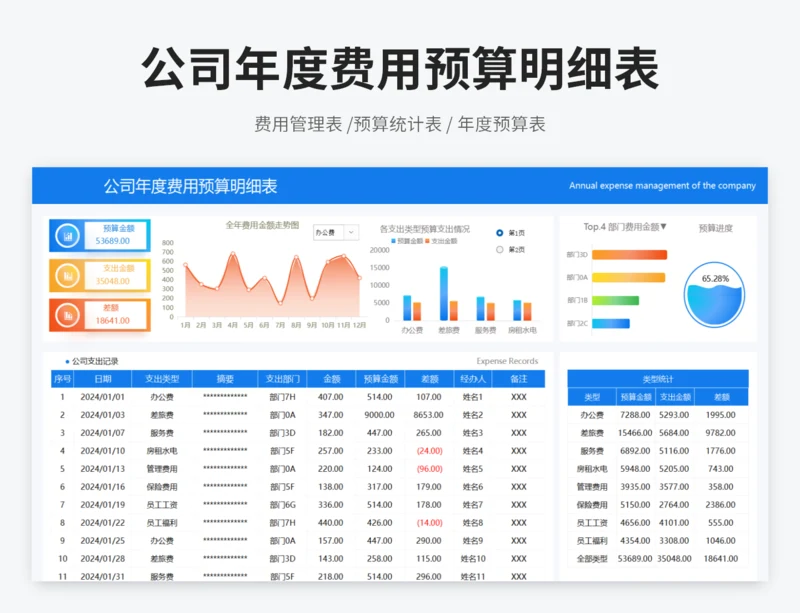Click the blue budget amount chart icon
Image resolution: width=800 pixels, height=613 pixels.
tap(67, 236)
